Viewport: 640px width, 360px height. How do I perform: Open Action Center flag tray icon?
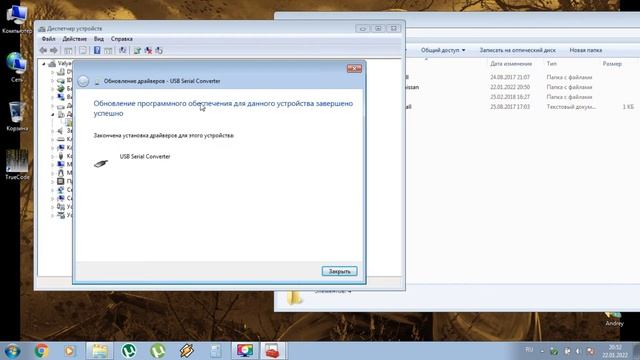point(567,351)
